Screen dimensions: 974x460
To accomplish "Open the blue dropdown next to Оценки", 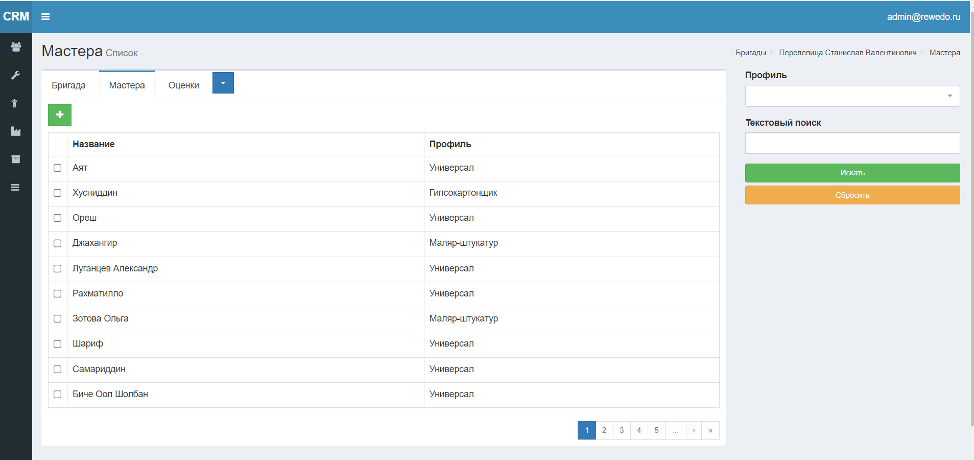I will pyautogui.click(x=223, y=83).
